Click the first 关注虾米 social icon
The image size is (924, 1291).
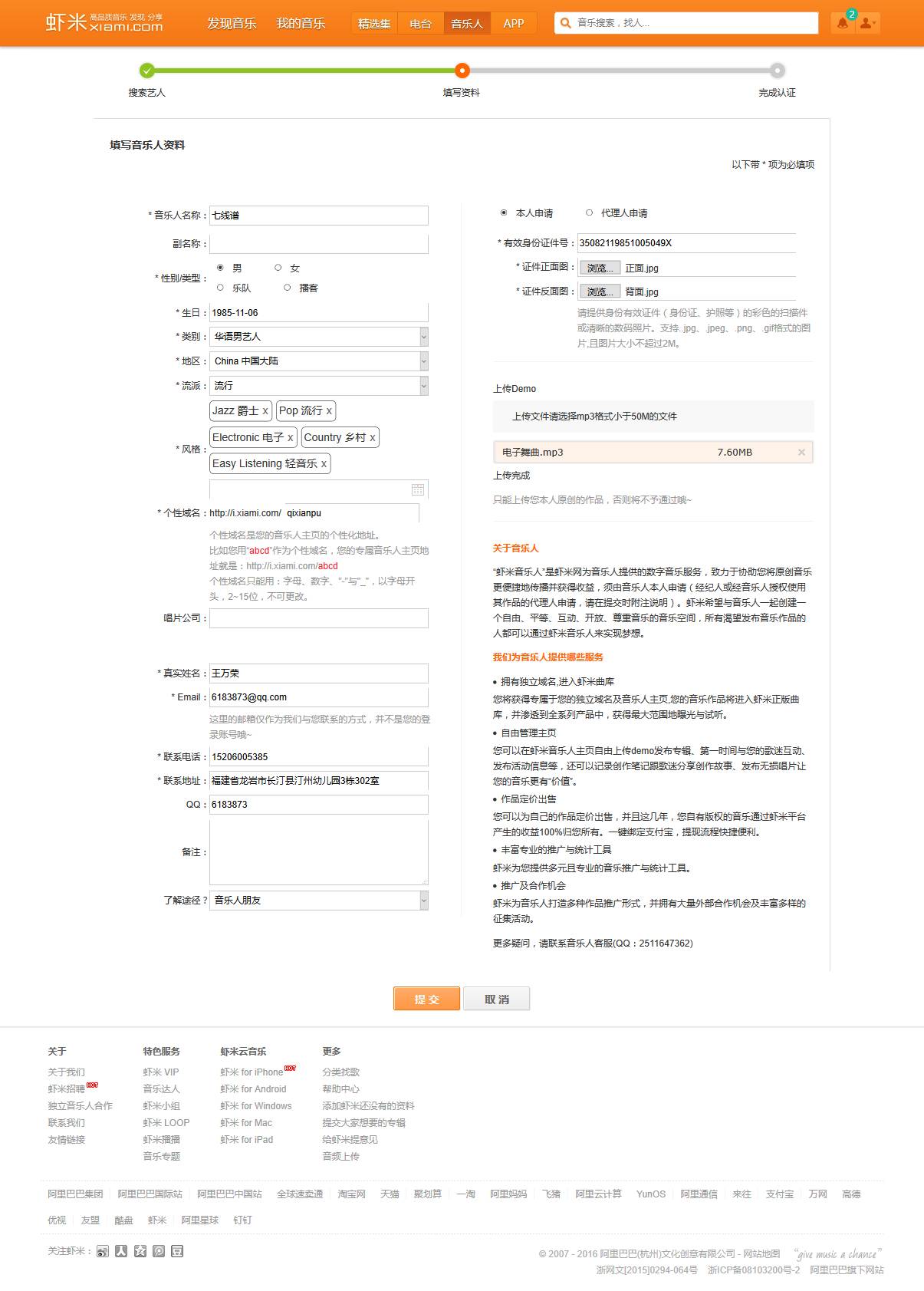point(103,1251)
